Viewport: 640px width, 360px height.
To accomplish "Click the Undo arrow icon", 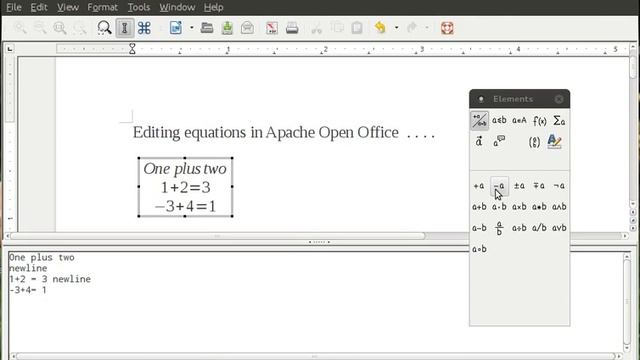I will (x=380, y=28).
